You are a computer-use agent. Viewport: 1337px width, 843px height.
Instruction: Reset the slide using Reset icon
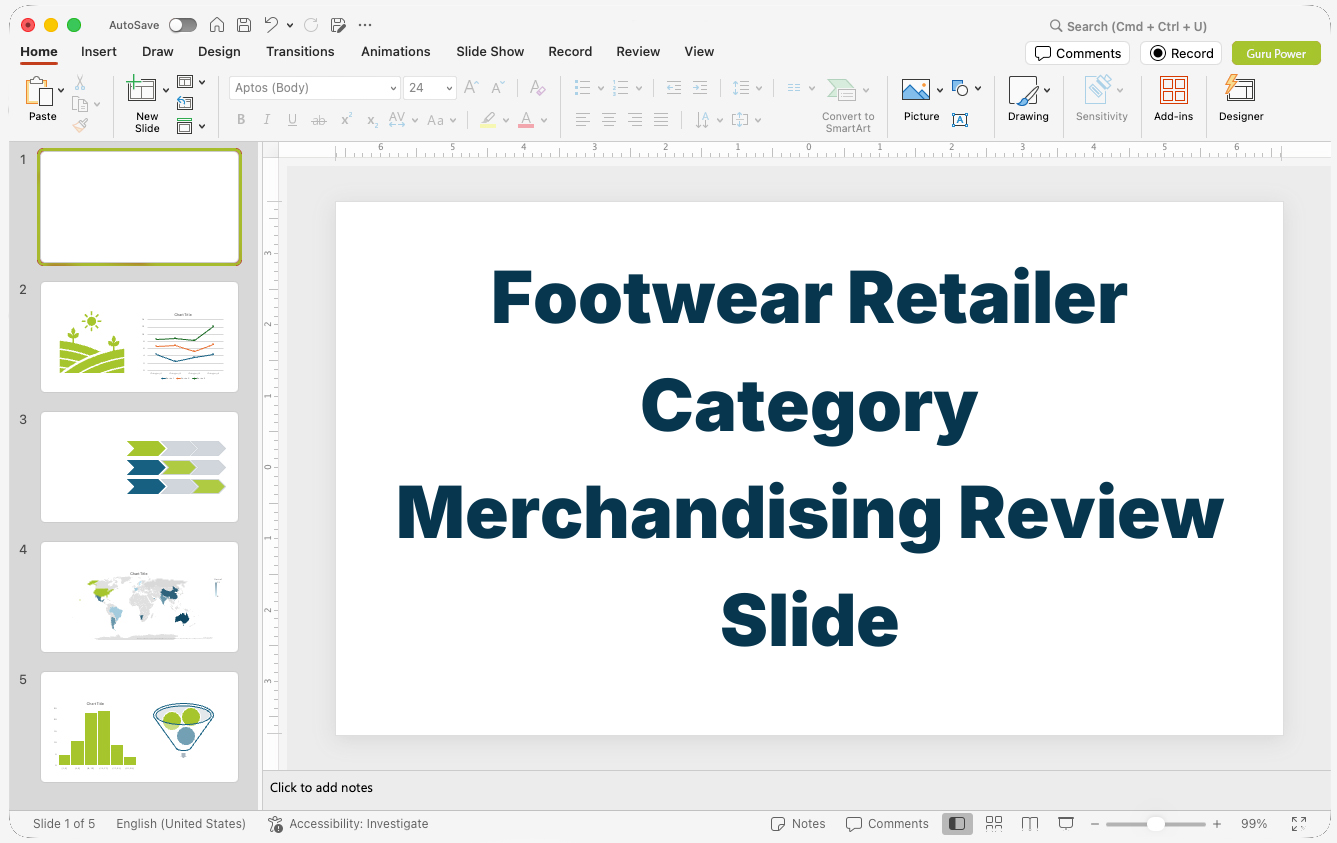coord(185,103)
